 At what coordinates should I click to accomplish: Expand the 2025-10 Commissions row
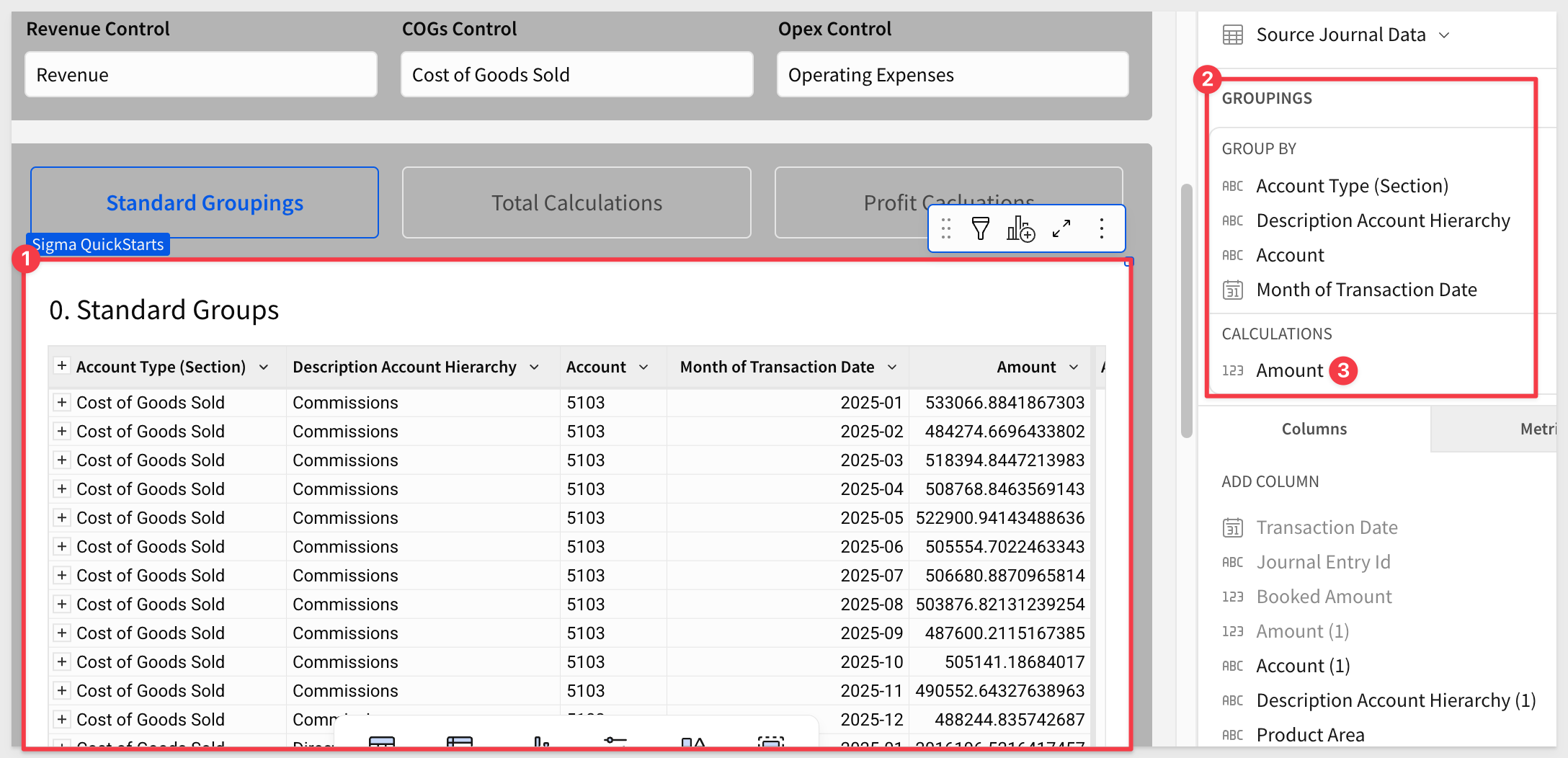pyautogui.click(x=62, y=661)
